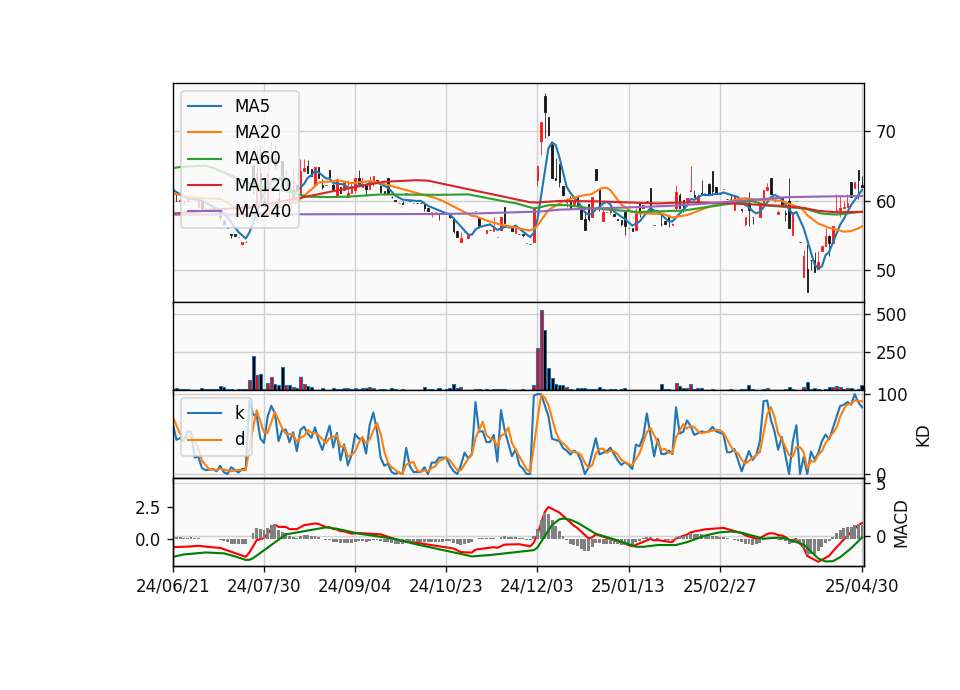Click the KD axis value 100
960x690 pixels.
coord(891,395)
